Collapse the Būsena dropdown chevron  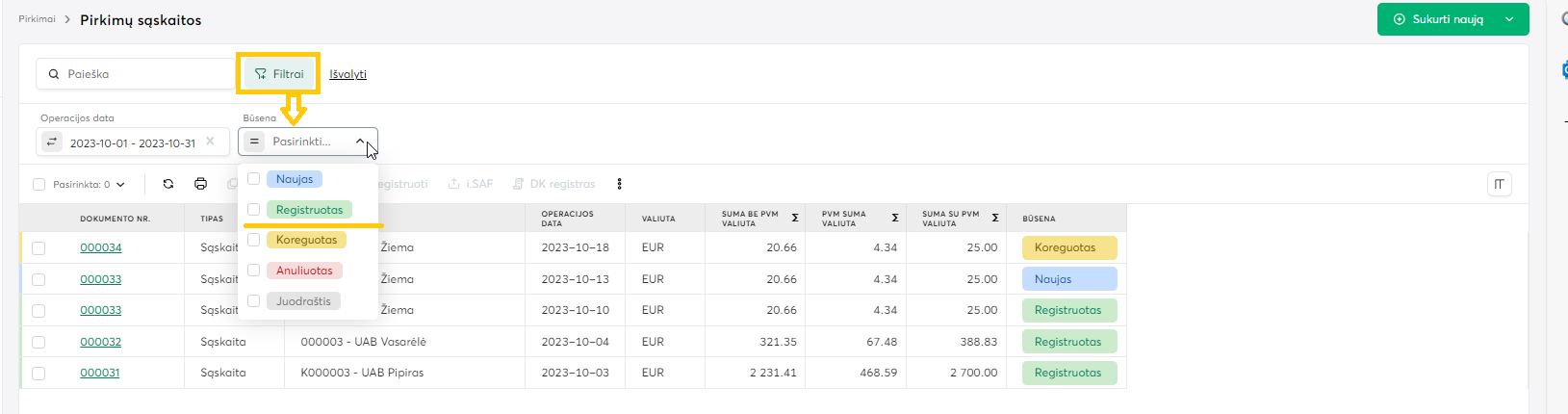point(360,142)
